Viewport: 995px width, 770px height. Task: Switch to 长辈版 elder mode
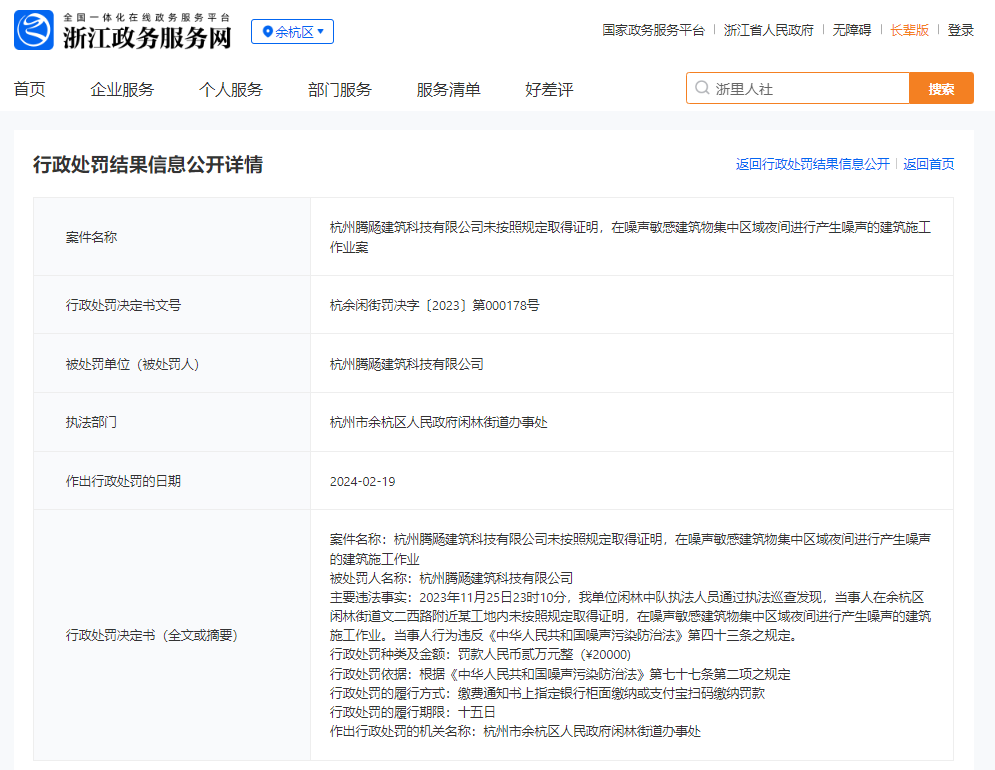pyautogui.click(x=909, y=30)
